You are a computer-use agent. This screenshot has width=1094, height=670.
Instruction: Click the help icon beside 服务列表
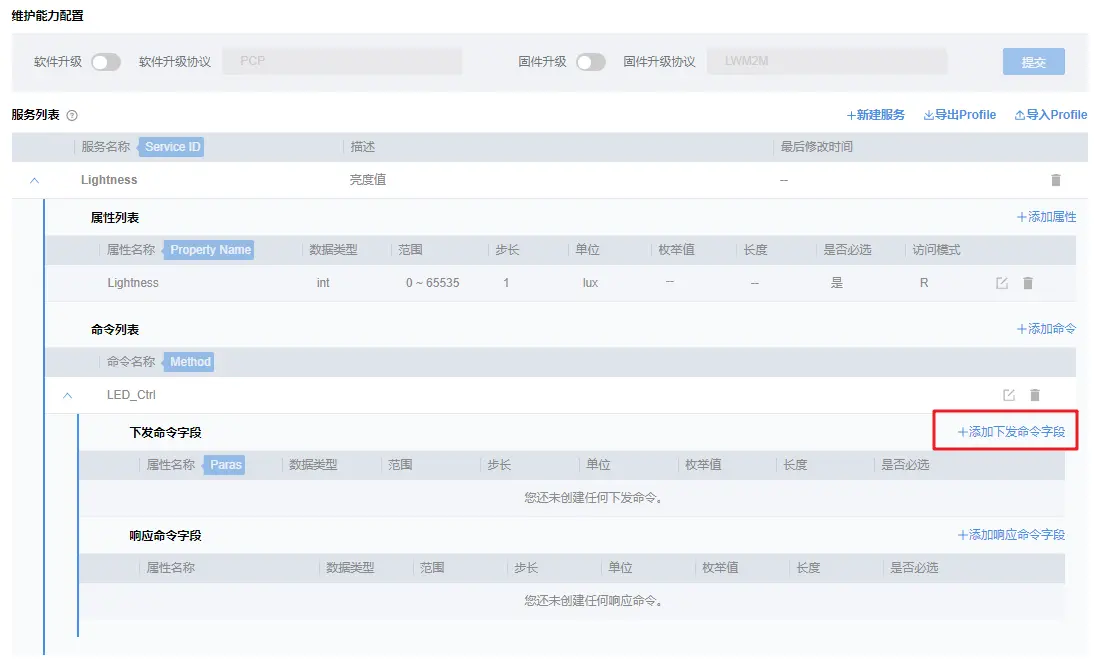pos(72,115)
